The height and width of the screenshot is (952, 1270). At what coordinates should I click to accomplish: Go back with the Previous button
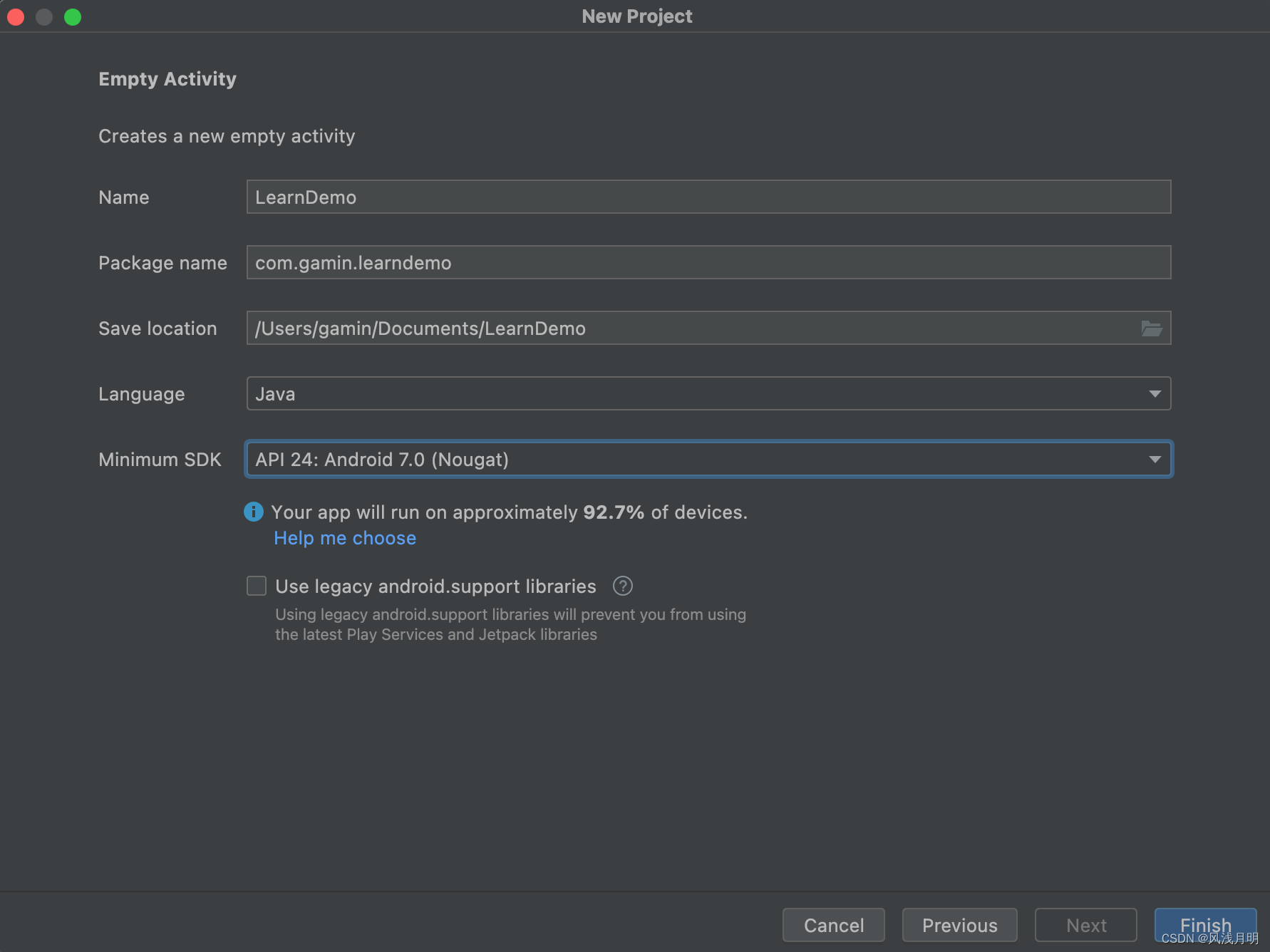coord(960,925)
